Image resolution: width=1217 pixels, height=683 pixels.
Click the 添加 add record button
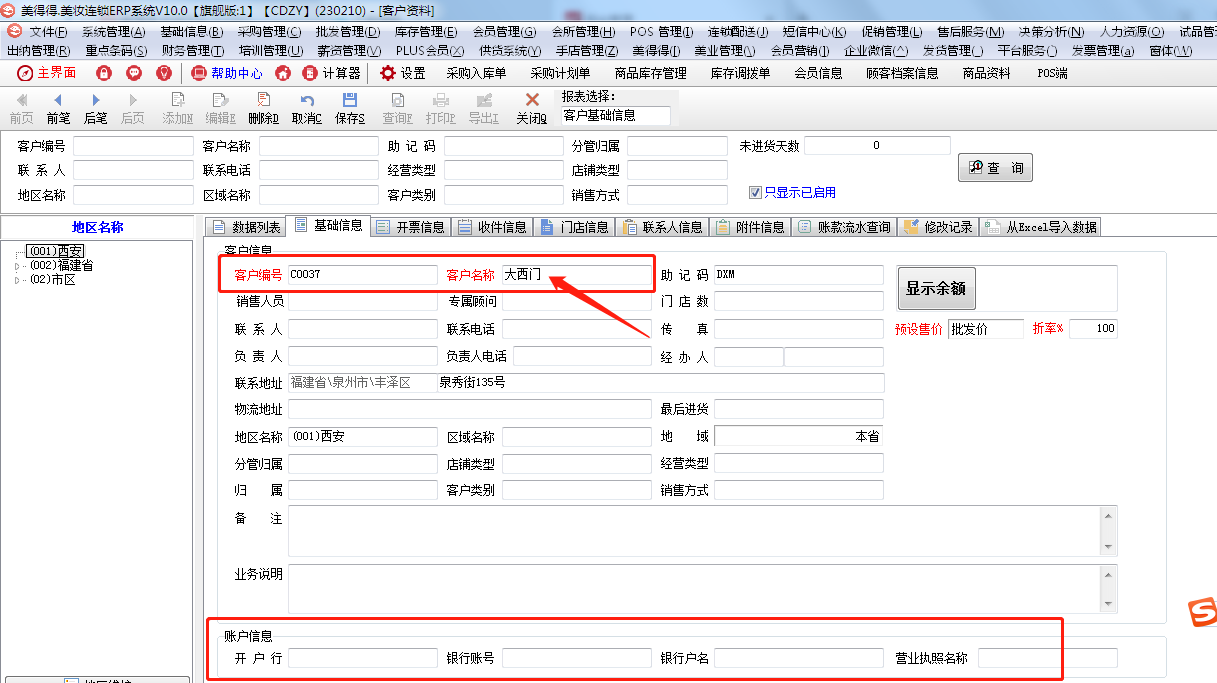coord(177,108)
